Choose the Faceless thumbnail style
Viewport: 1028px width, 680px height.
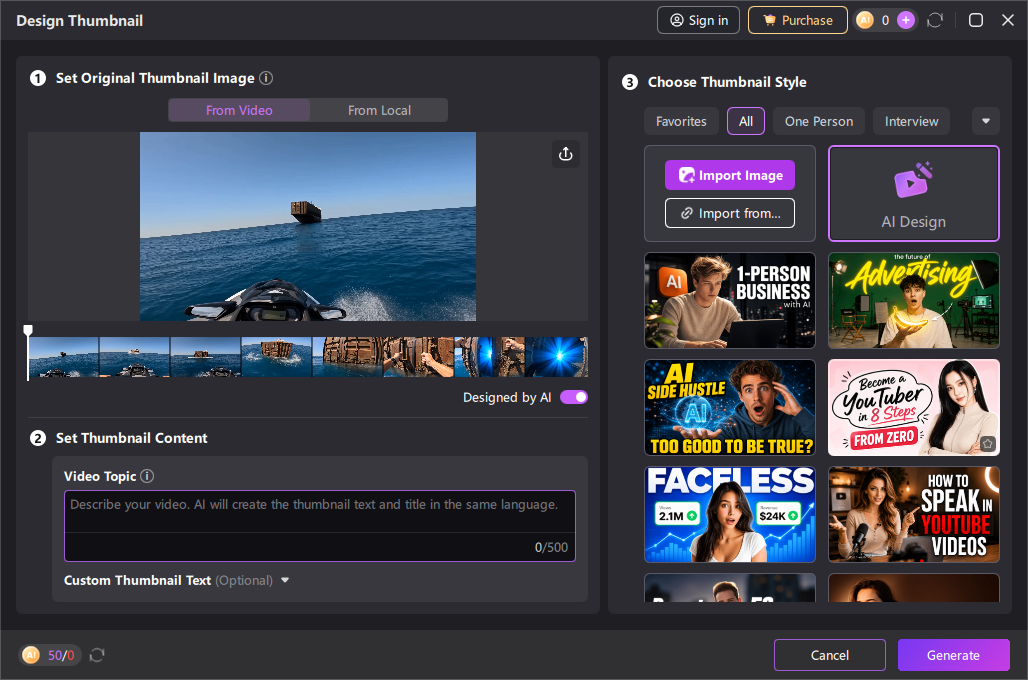[730, 515]
